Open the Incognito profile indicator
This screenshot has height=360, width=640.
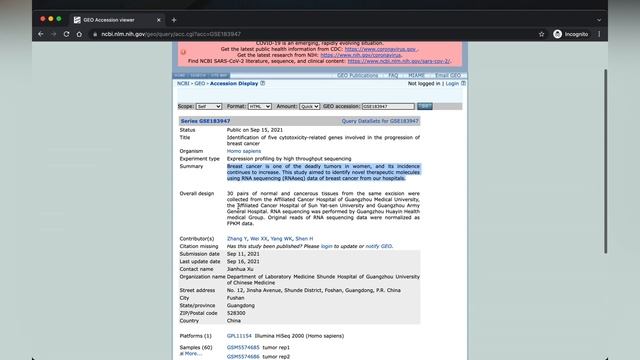tap(571, 34)
